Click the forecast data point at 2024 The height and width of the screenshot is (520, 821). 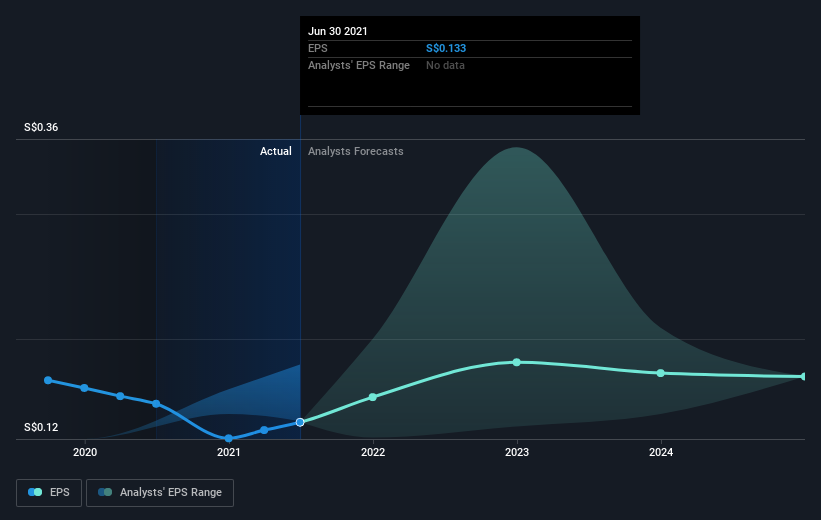[660, 373]
